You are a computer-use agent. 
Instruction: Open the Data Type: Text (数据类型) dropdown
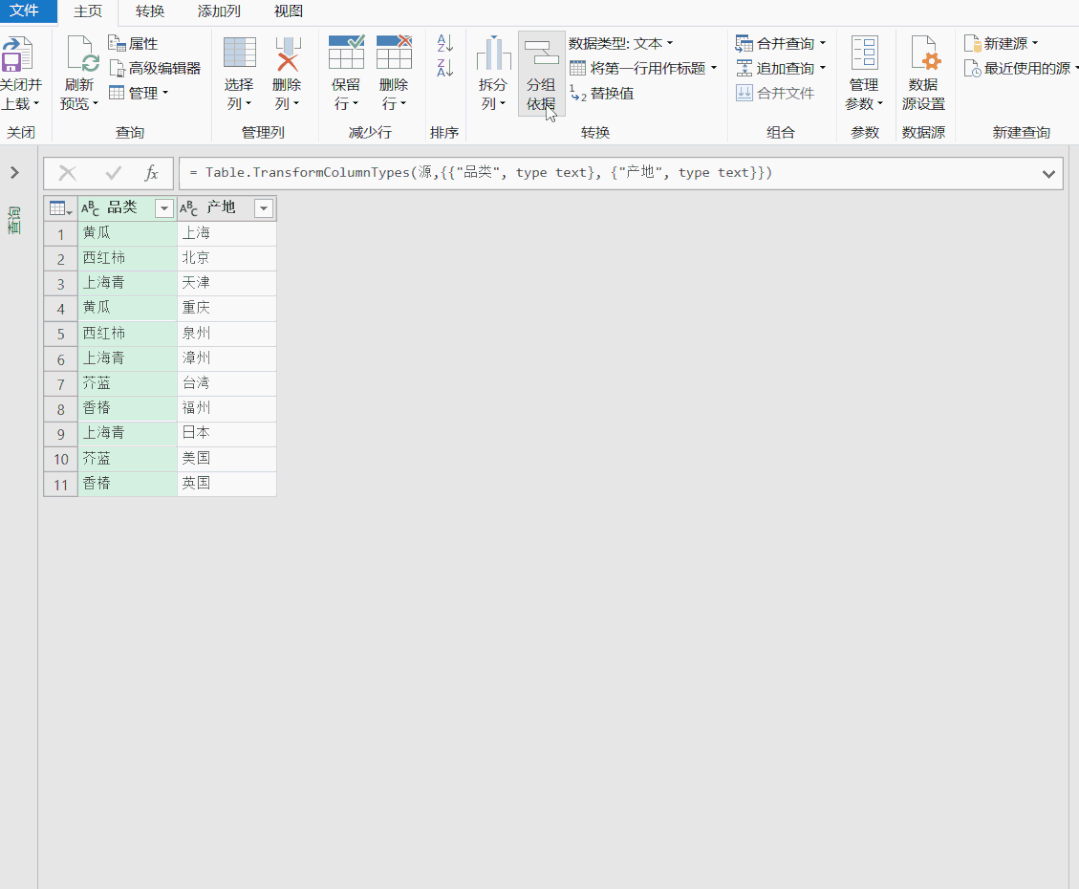[x=621, y=43]
